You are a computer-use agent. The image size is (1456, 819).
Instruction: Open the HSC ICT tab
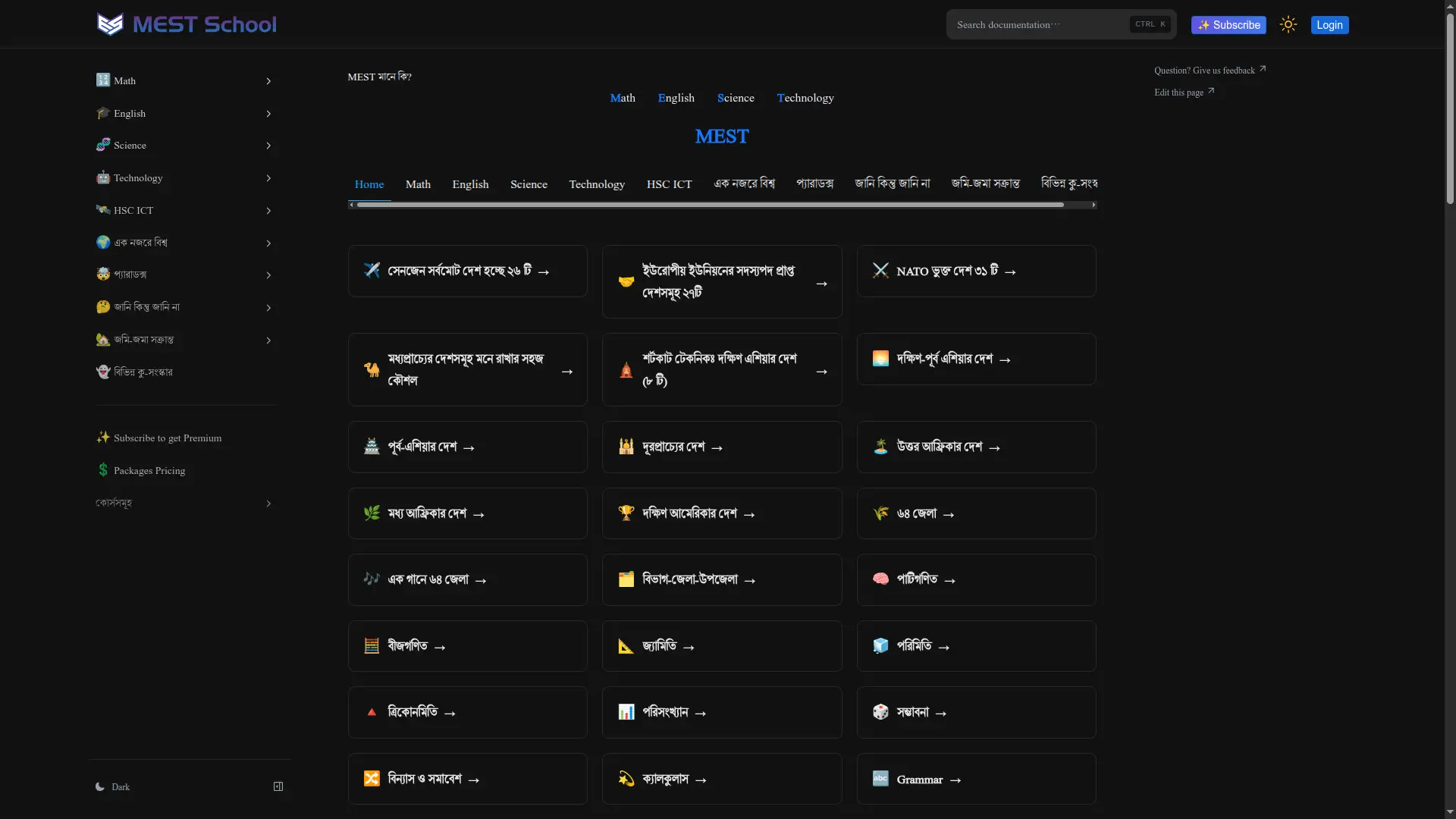(x=669, y=184)
